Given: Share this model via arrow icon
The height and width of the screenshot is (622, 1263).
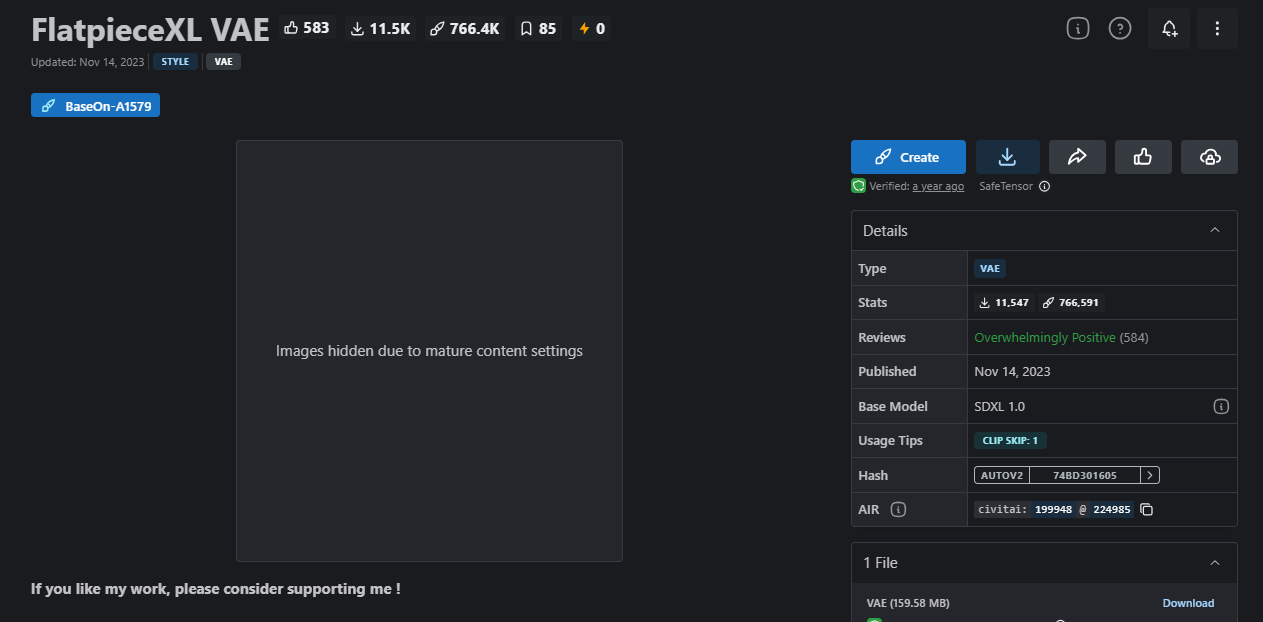Looking at the screenshot, I should (1077, 157).
